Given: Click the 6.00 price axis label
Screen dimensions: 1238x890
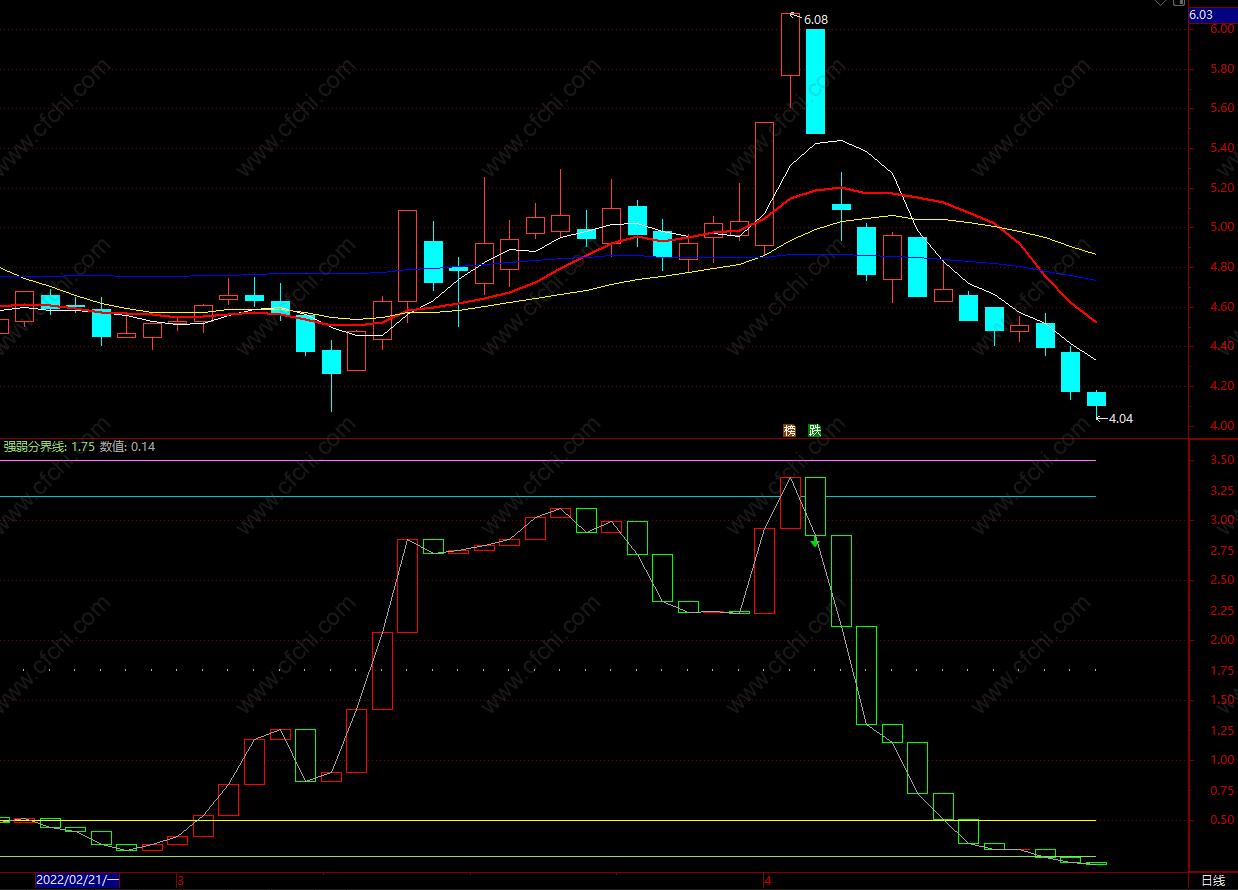Looking at the screenshot, I should pyautogui.click(x=1221, y=29).
